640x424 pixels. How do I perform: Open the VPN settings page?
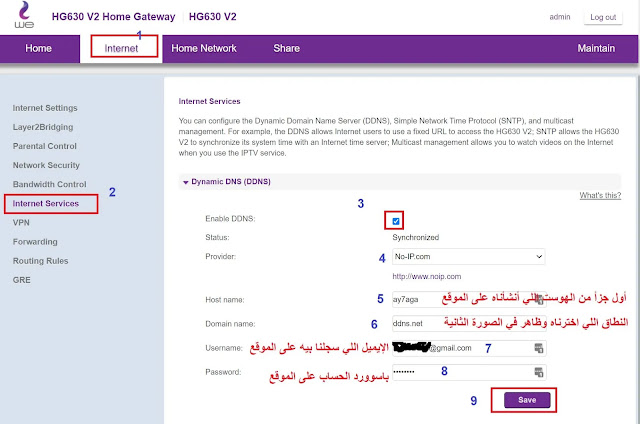21,222
